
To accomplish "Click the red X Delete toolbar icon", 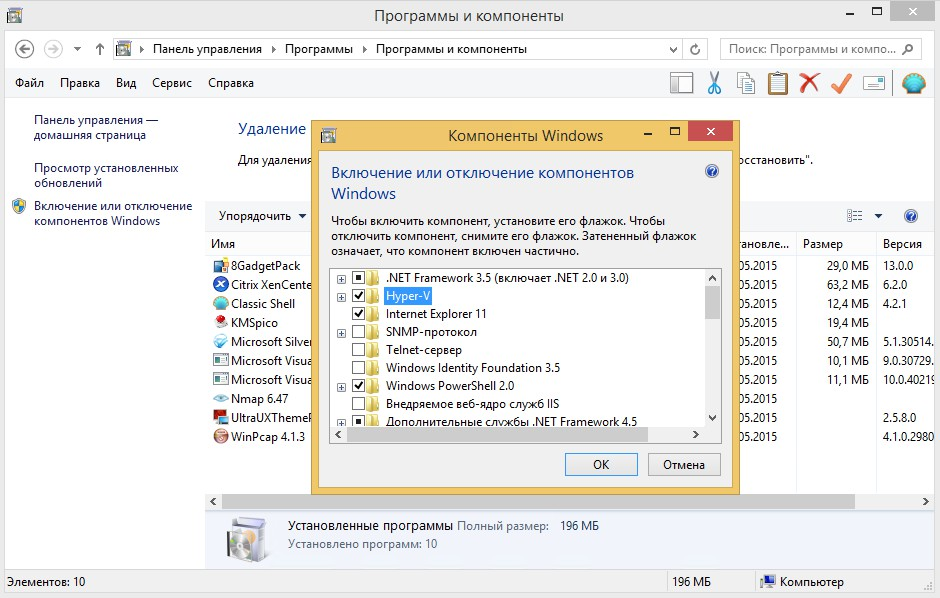I will coord(809,84).
